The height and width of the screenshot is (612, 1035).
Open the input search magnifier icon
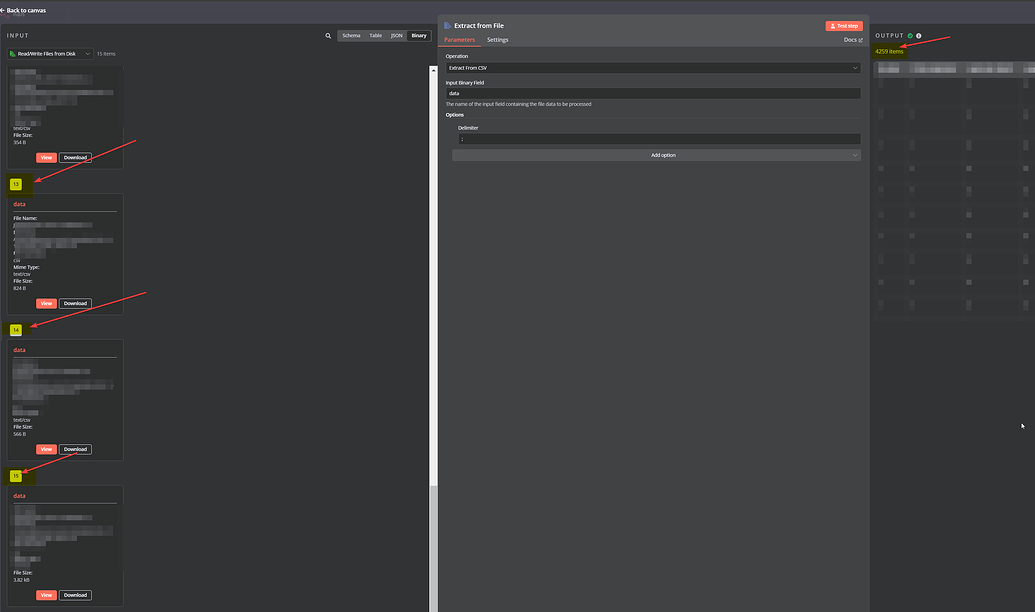328,36
